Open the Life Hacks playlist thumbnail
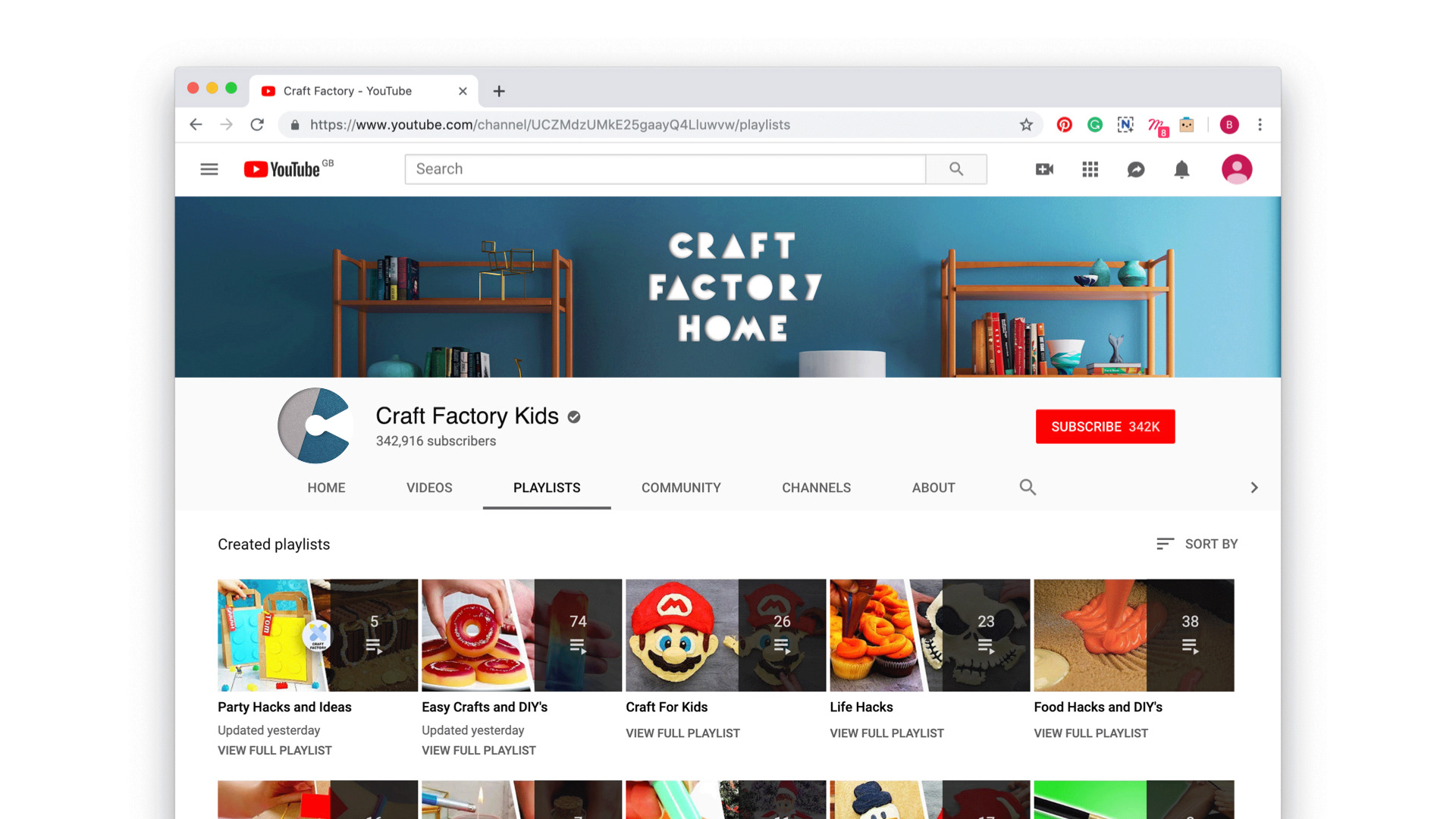Image resolution: width=1456 pixels, height=819 pixels. [x=930, y=635]
